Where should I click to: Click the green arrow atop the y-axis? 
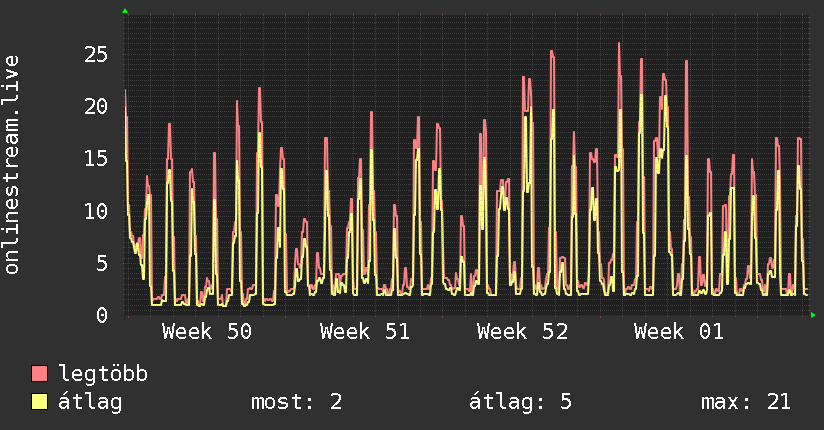(x=125, y=11)
